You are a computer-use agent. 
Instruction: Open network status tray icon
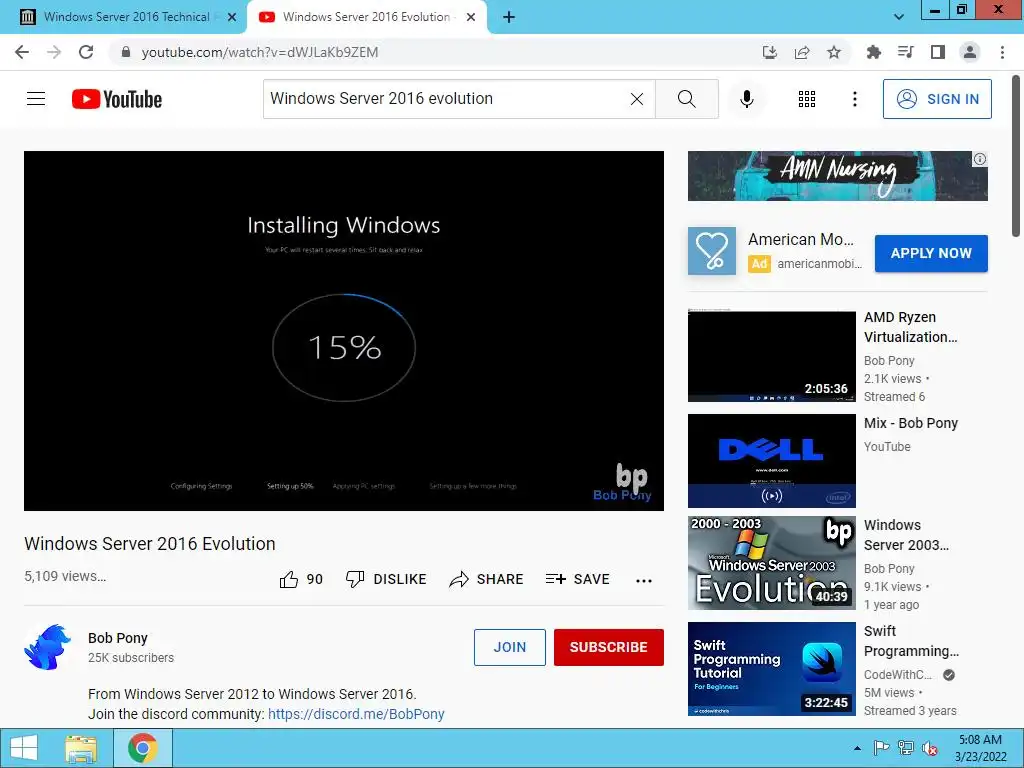(906, 748)
